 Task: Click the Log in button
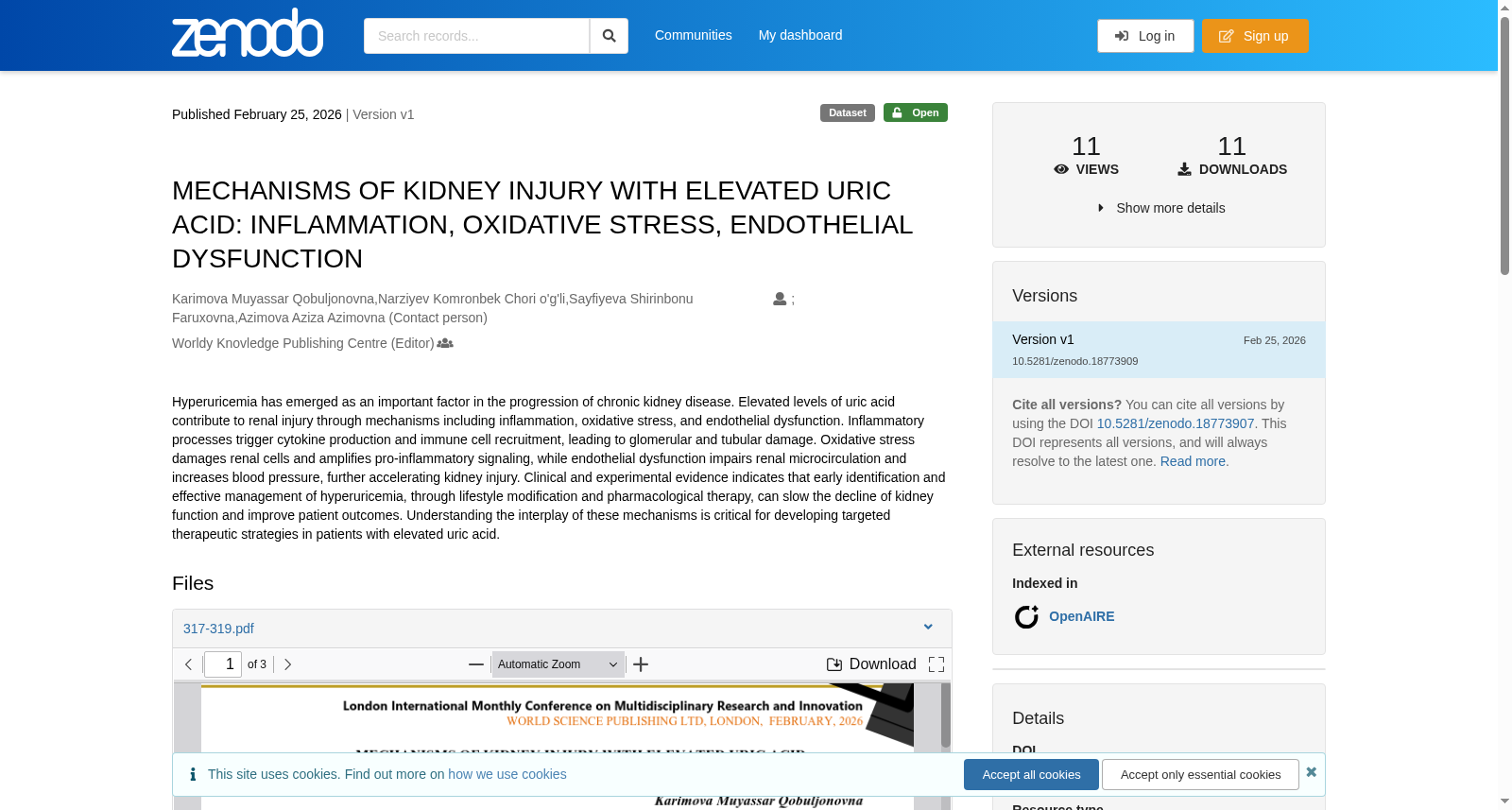[1145, 36]
